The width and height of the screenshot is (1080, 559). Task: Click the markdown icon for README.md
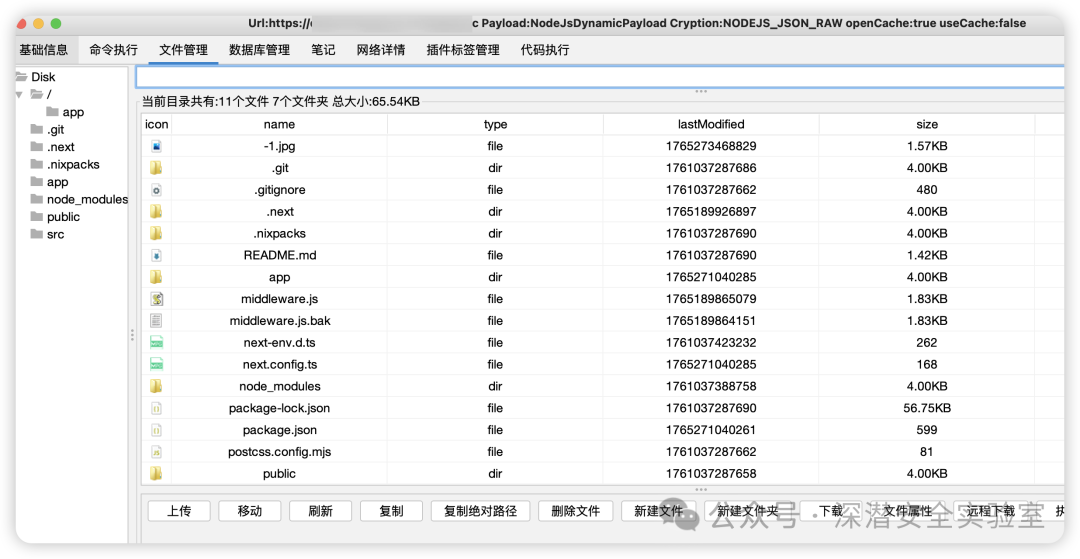[156, 255]
